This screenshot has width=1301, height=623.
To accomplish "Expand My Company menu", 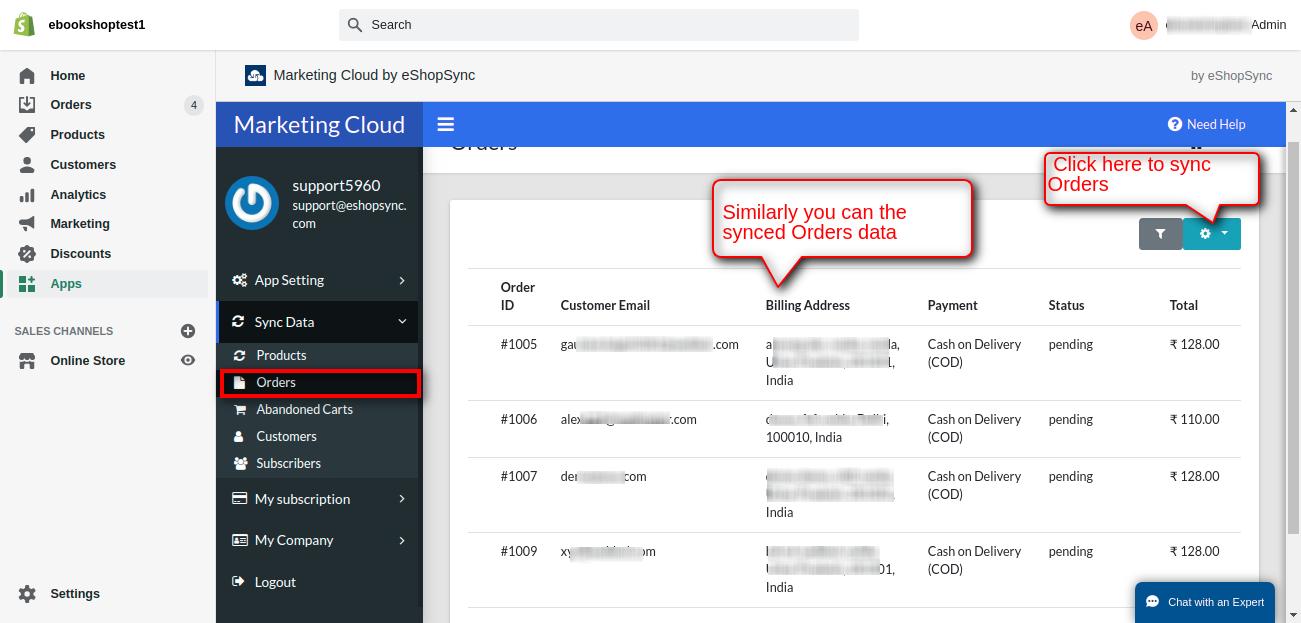I will 318,540.
